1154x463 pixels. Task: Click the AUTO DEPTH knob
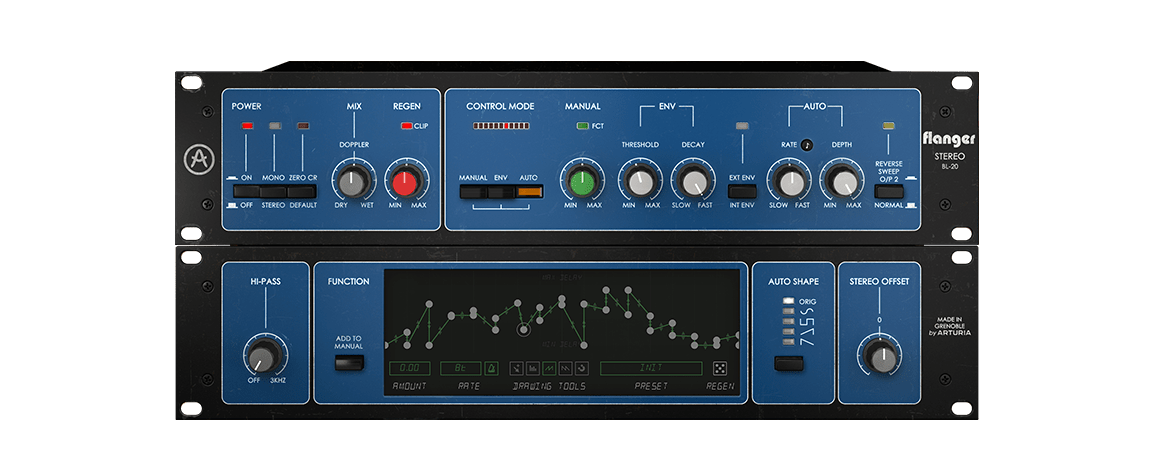pyautogui.click(x=843, y=182)
